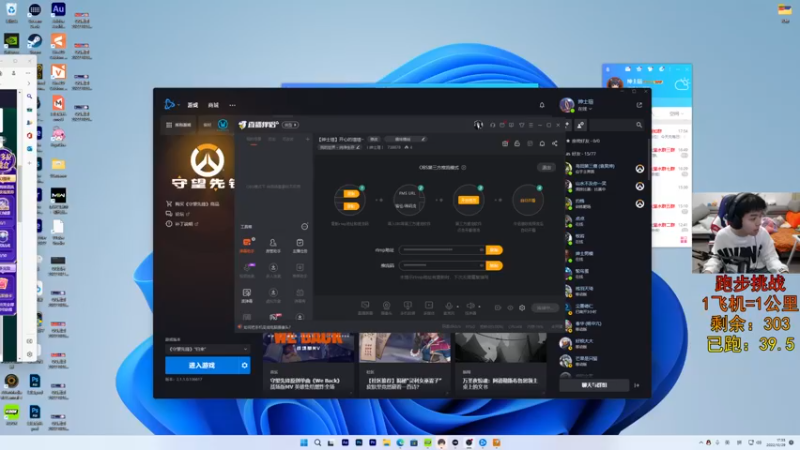Click the pop-out icon at Battle.net top right
Image resolution: width=800 pixels, height=450 pixels.
tap(639, 105)
